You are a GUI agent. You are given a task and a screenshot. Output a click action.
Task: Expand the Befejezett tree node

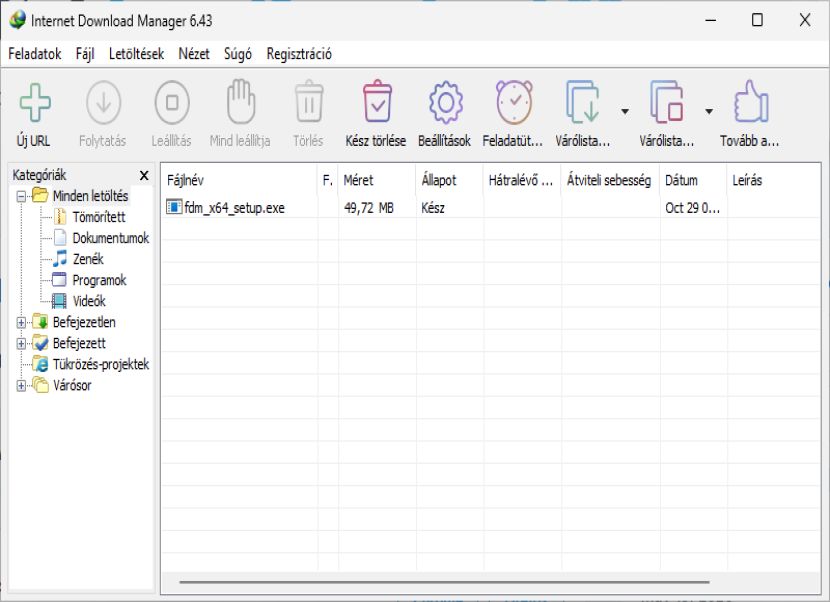tap(21, 344)
